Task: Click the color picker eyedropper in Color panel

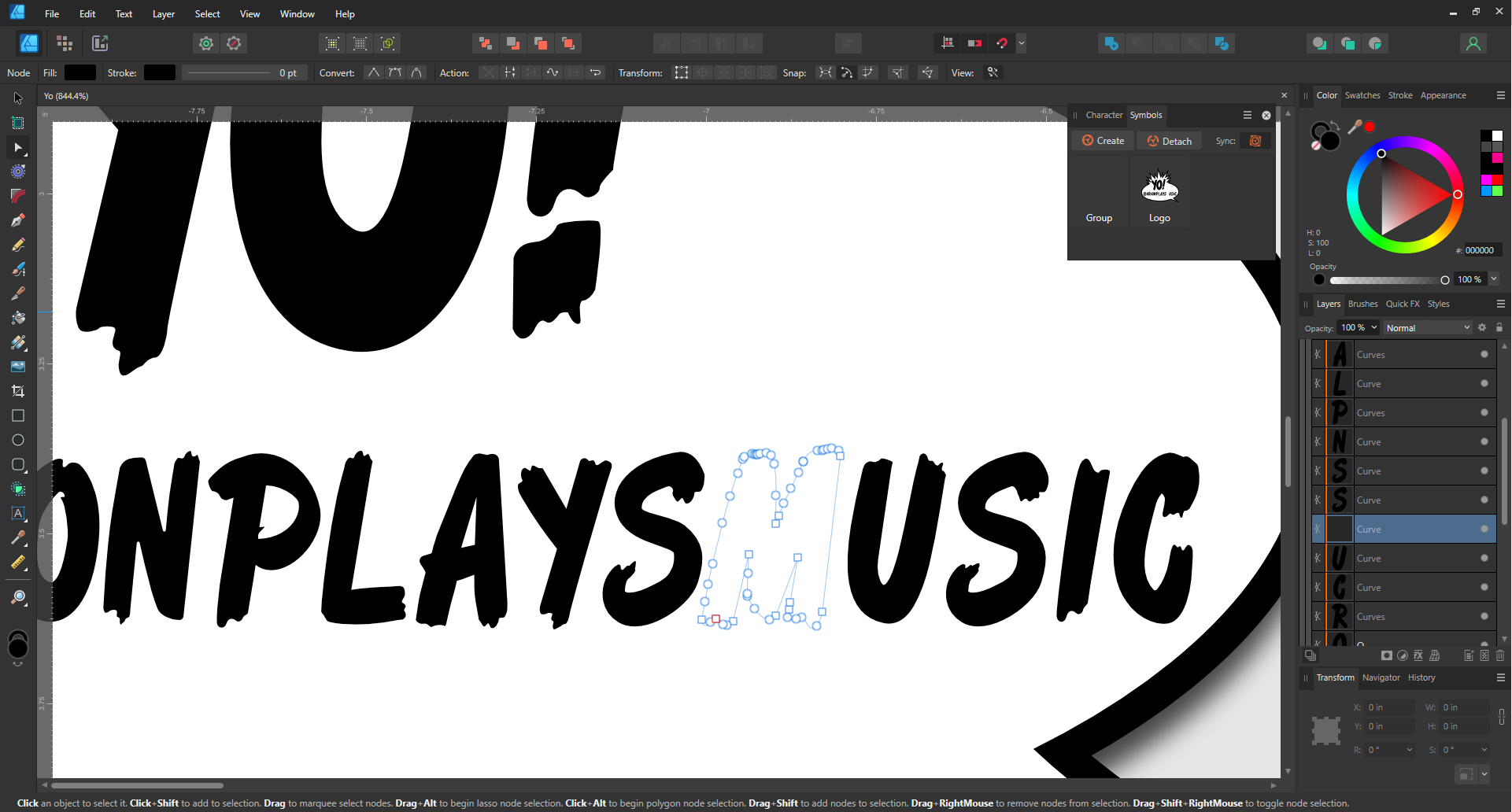Action: tap(1355, 127)
